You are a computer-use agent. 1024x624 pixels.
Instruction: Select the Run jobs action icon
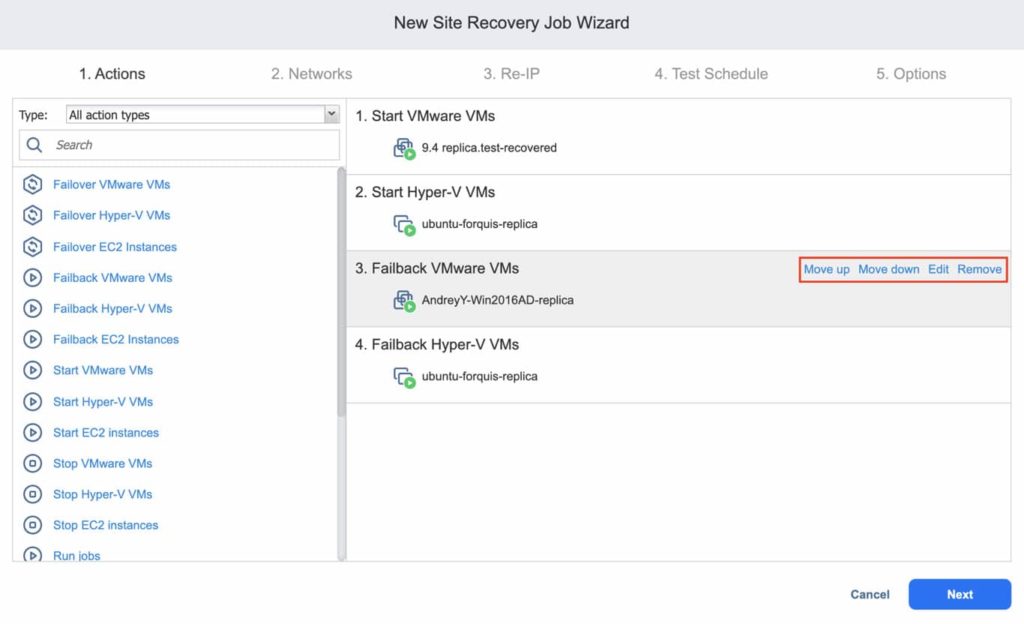click(x=33, y=555)
